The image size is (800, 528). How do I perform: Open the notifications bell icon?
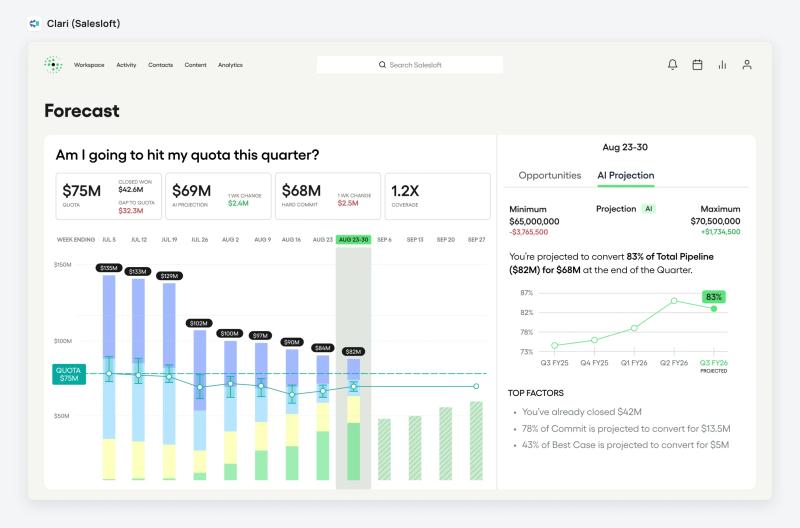tap(672, 65)
